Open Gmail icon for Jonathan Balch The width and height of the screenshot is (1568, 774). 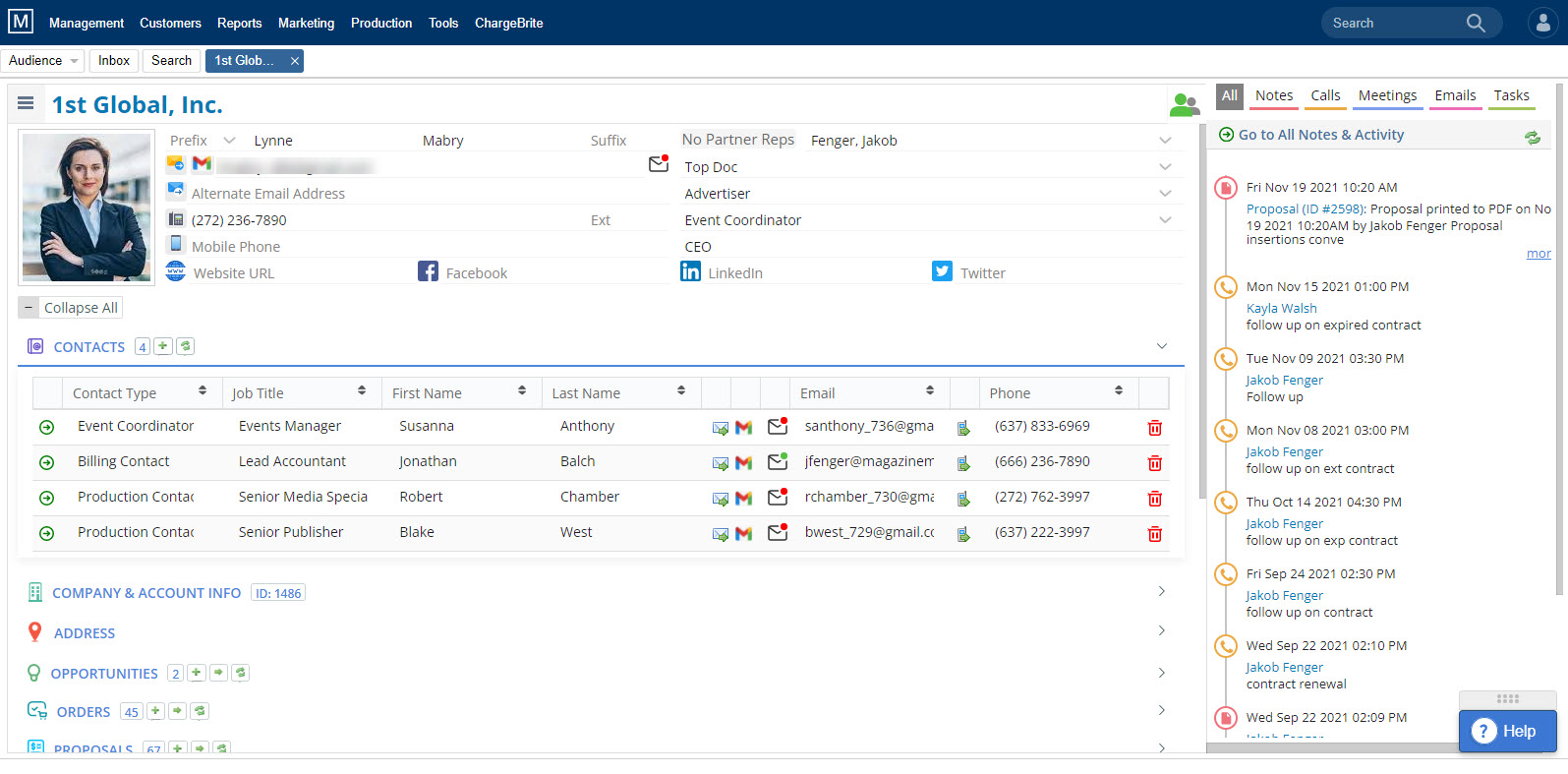[x=743, y=462]
